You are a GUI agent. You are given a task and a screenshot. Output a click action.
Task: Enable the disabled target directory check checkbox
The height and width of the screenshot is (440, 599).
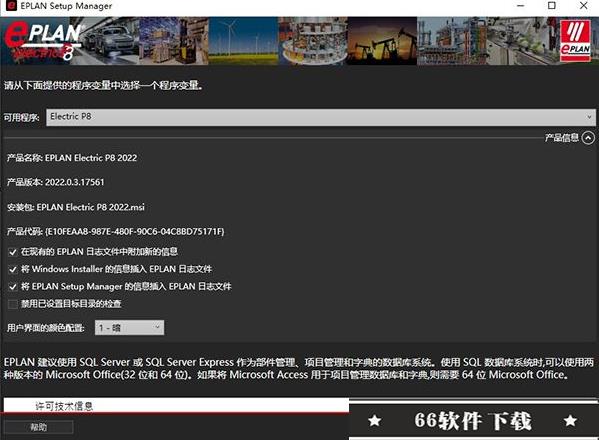[x=13, y=304]
